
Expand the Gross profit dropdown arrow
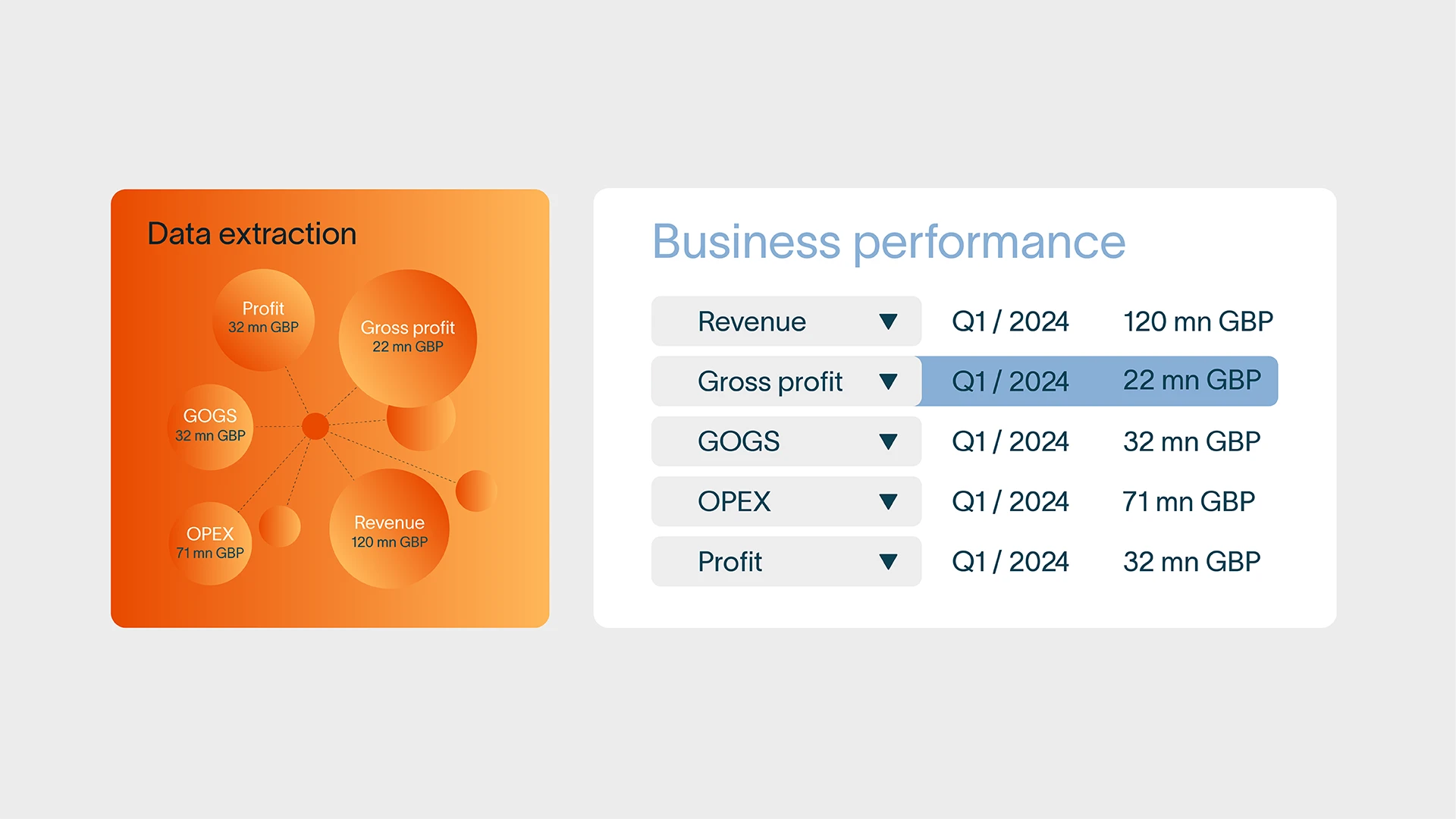point(888,381)
